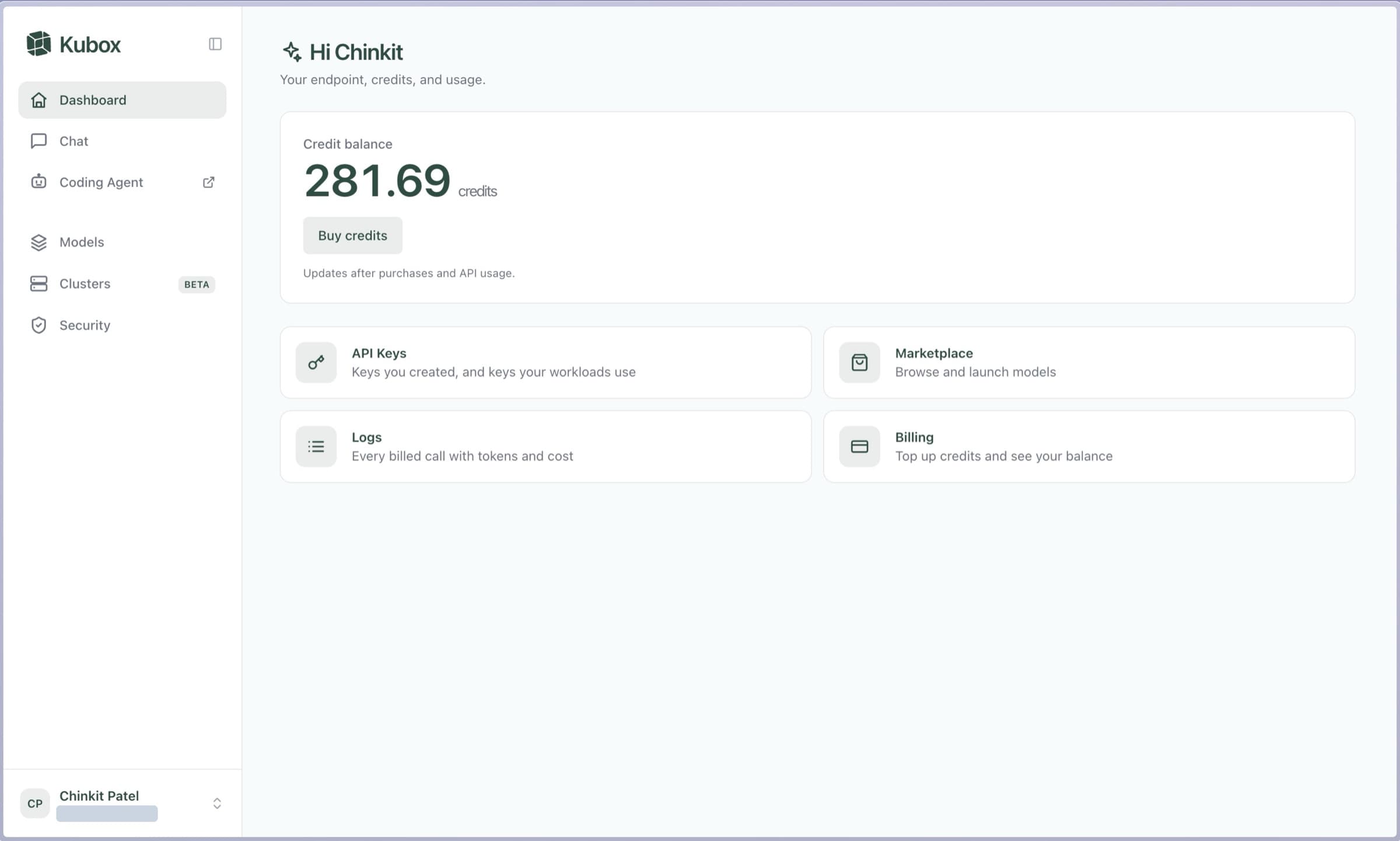Viewport: 1400px width, 841px height.
Task: Open the Security sidebar item
Action: tap(122, 325)
